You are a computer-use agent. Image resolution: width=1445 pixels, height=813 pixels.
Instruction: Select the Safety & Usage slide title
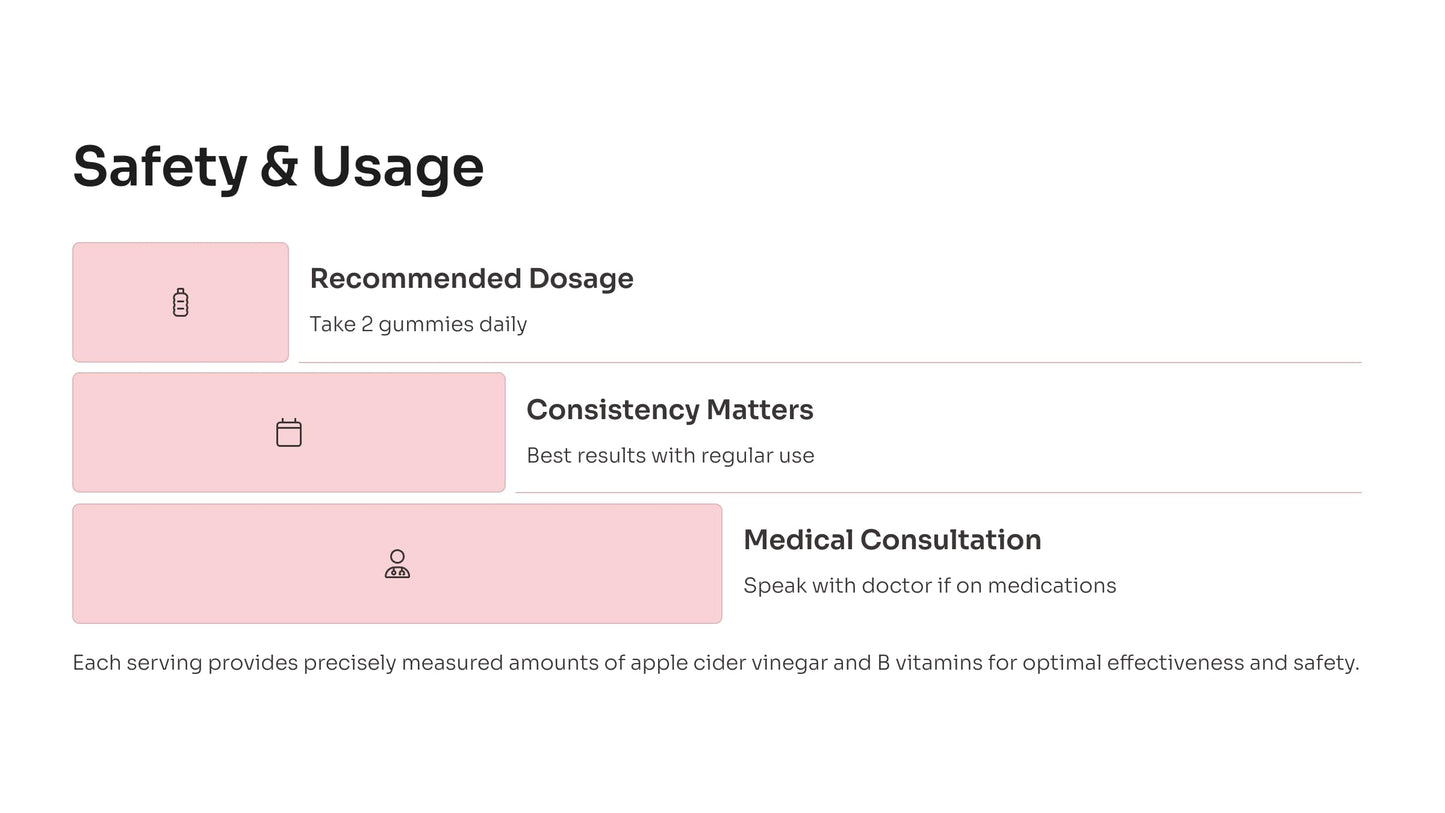click(278, 167)
